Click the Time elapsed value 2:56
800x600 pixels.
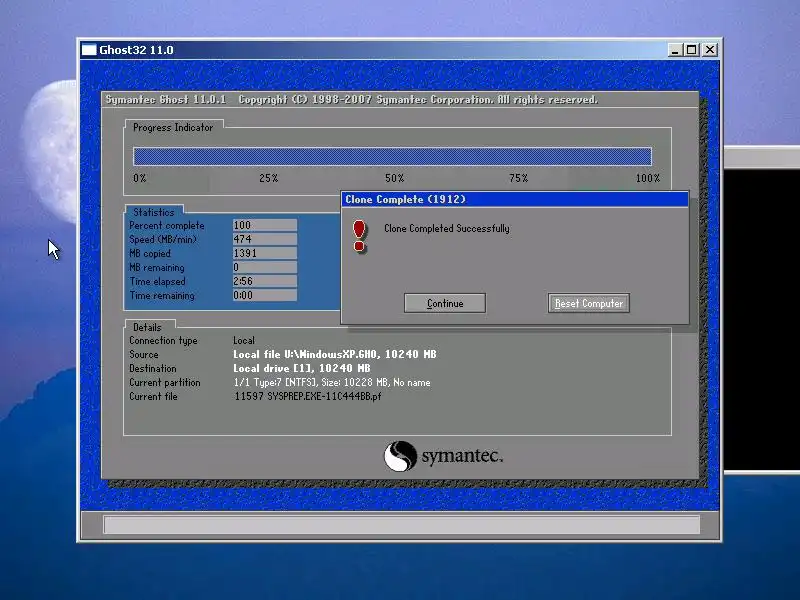[x=265, y=281]
